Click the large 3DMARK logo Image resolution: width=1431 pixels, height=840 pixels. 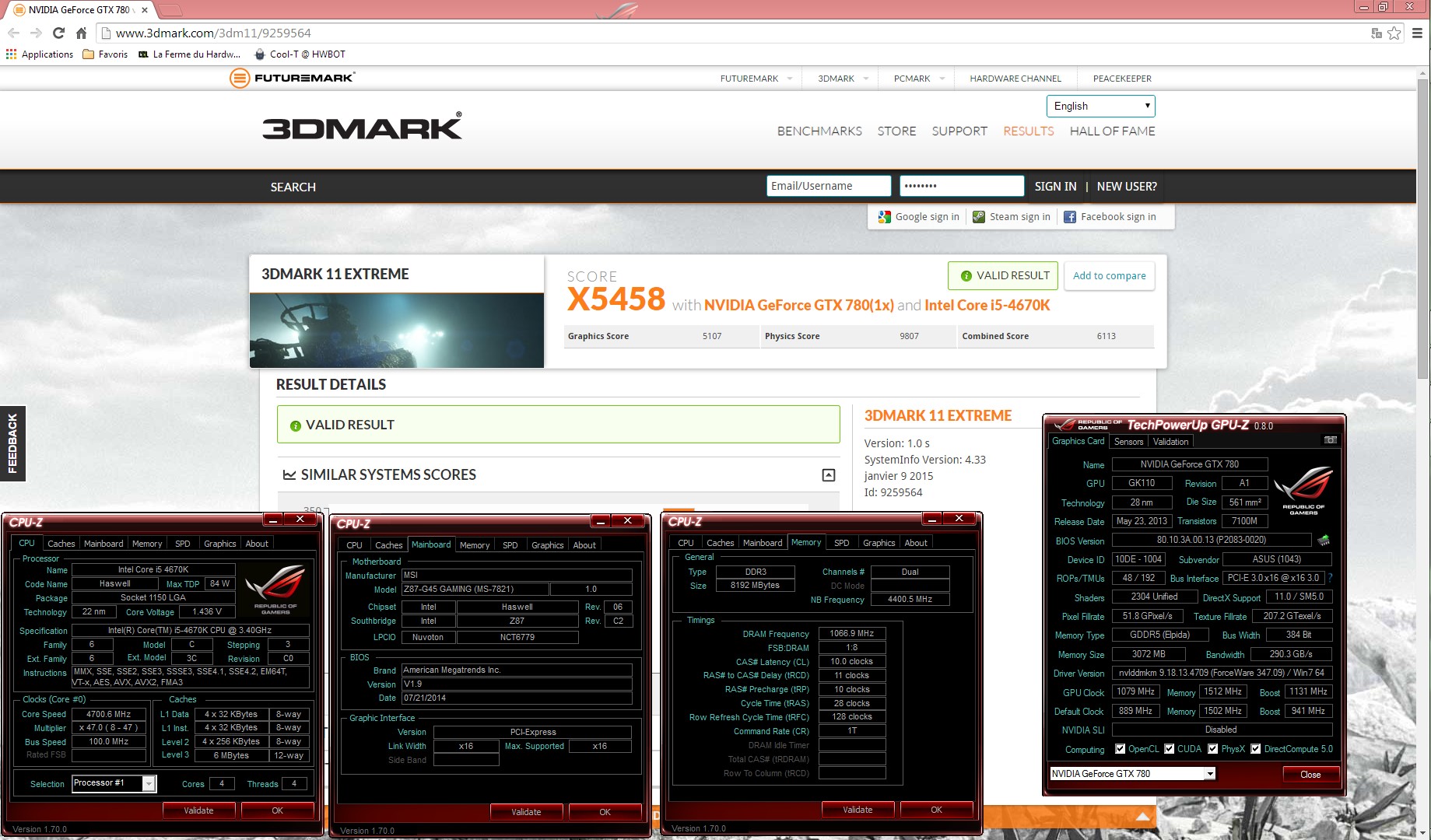click(x=362, y=127)
